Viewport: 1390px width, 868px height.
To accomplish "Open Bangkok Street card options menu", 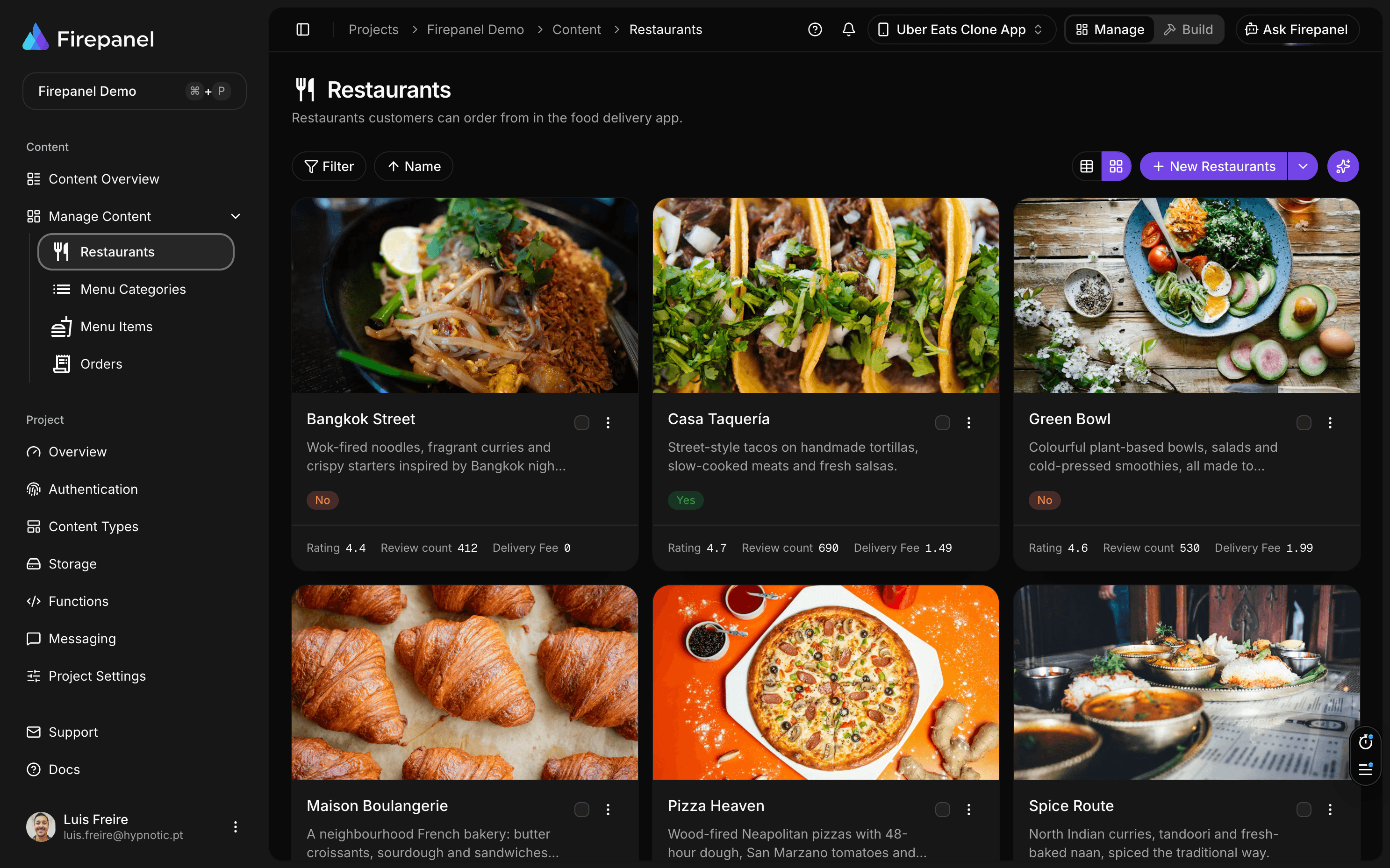I will click(x=608, y=423).
